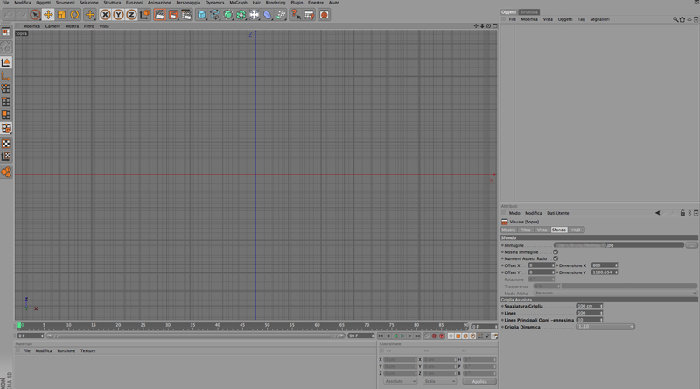Click the Applica button
The width and height of the screenshot is (700, 389).
tap(479, 381)
